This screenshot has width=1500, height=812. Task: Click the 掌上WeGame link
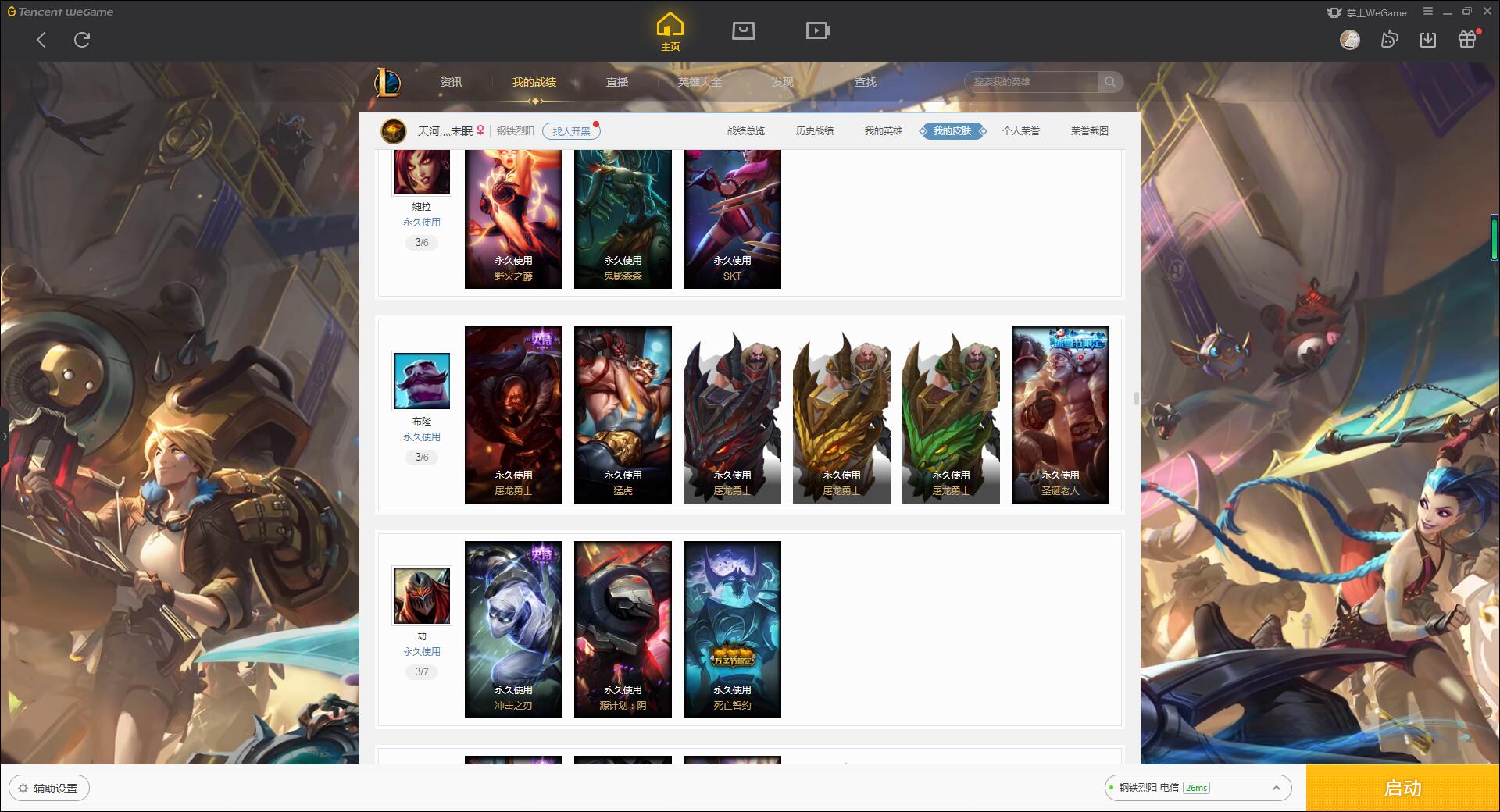tap(1366, 12)
